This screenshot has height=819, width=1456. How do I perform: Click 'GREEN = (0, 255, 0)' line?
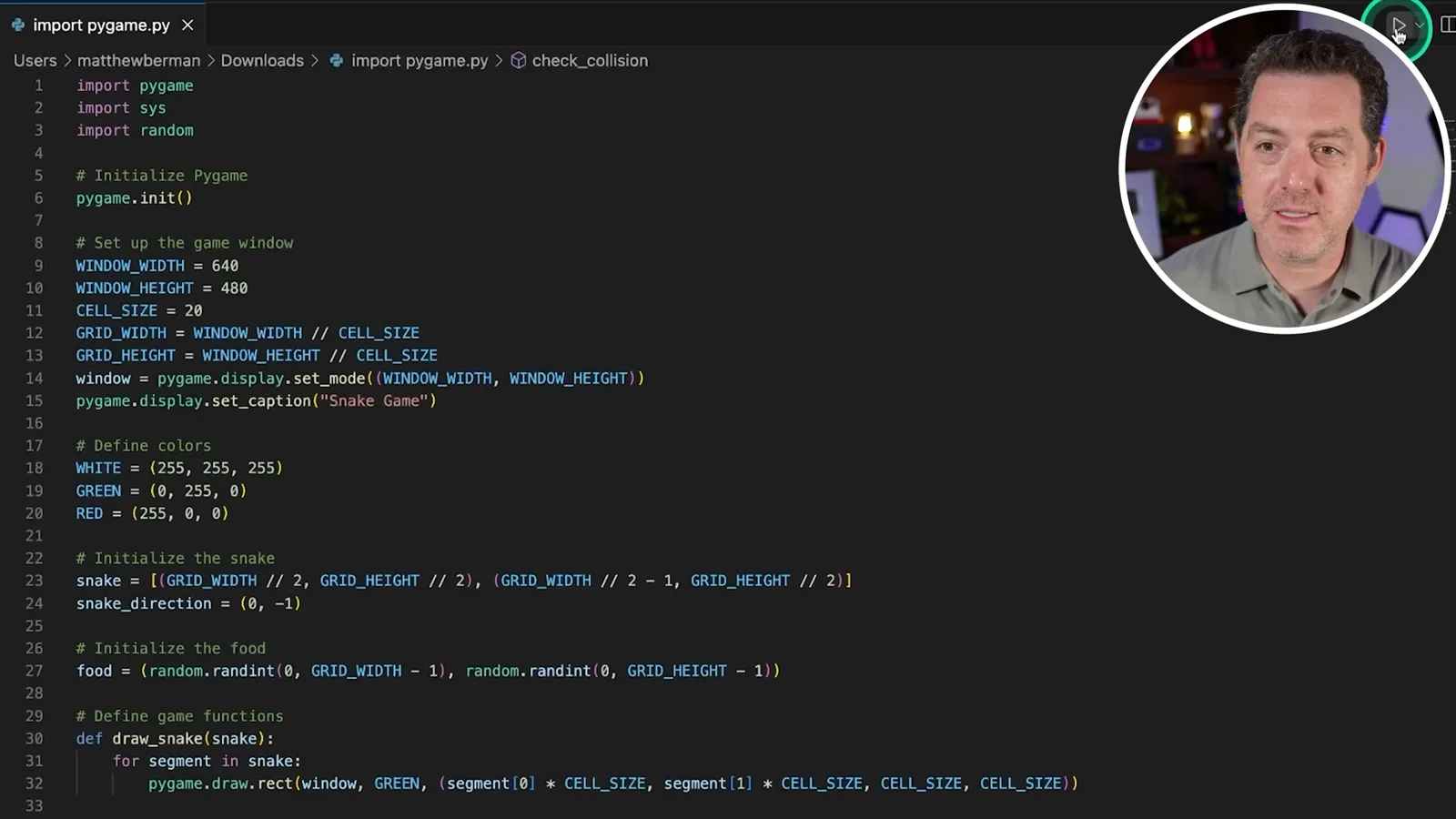coord(161,491)
